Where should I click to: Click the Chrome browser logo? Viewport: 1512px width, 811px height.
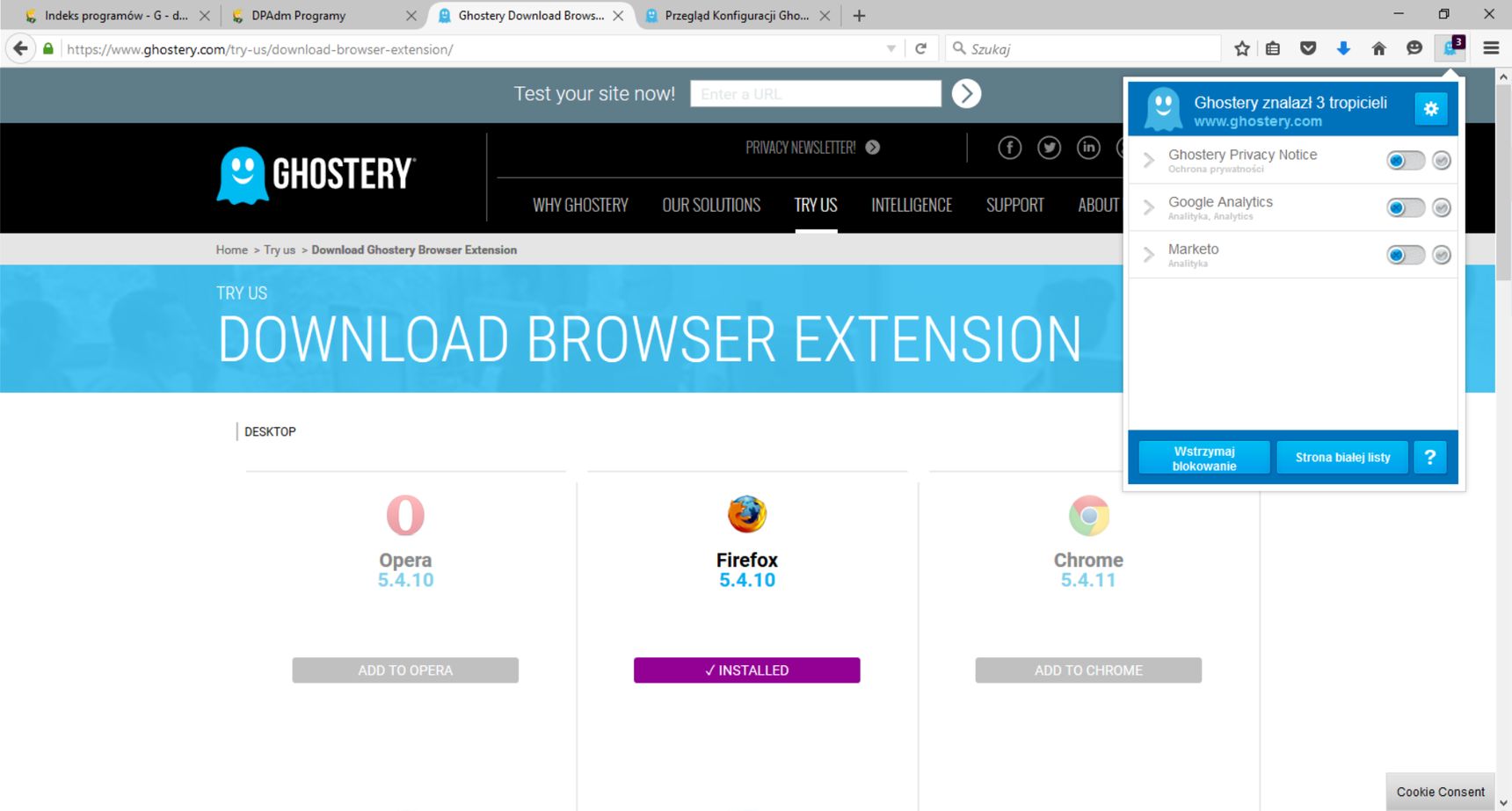pyautogui.click(x=1088, y=515)
